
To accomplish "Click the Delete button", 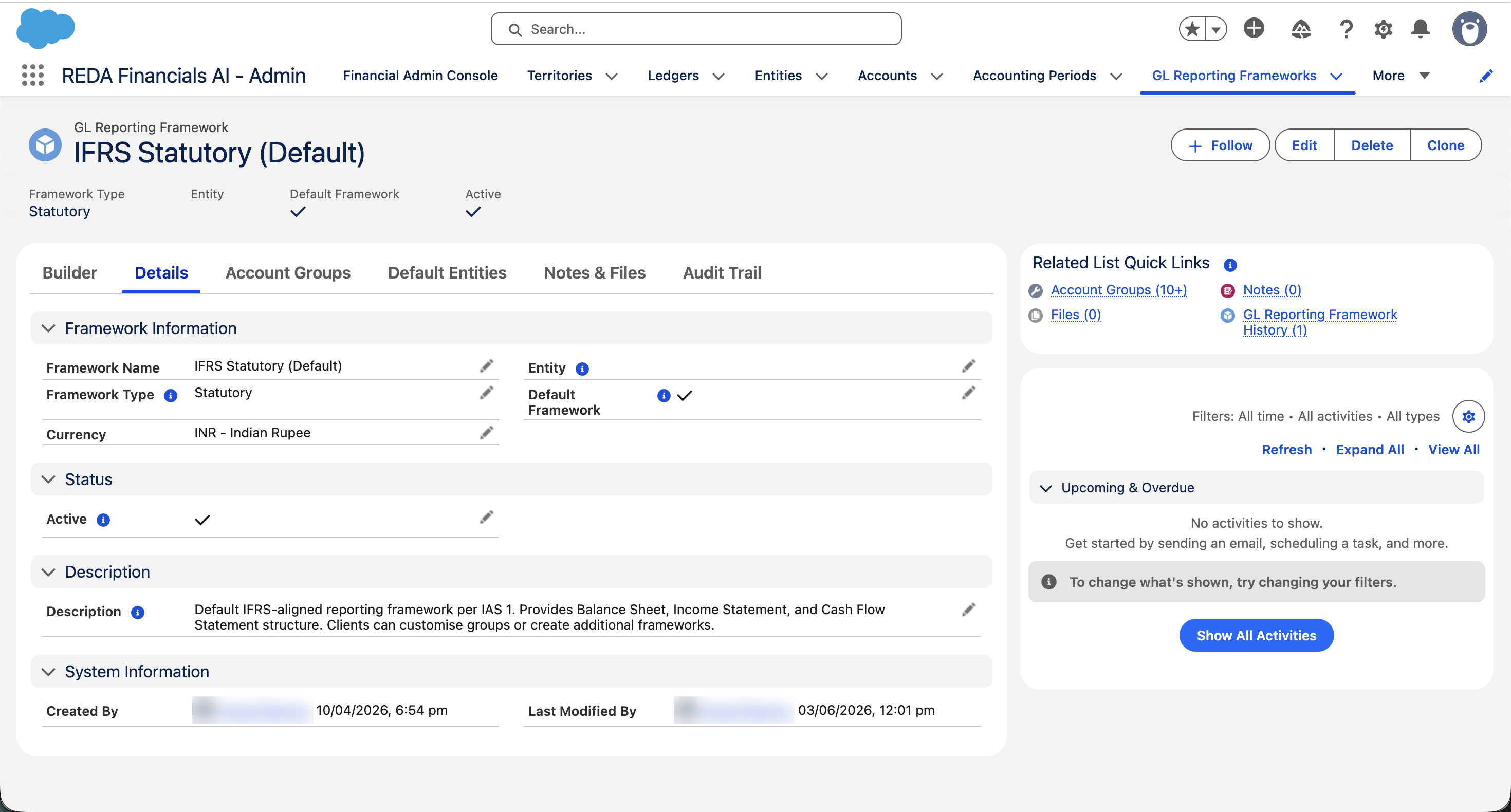I will pos(1371,145).
